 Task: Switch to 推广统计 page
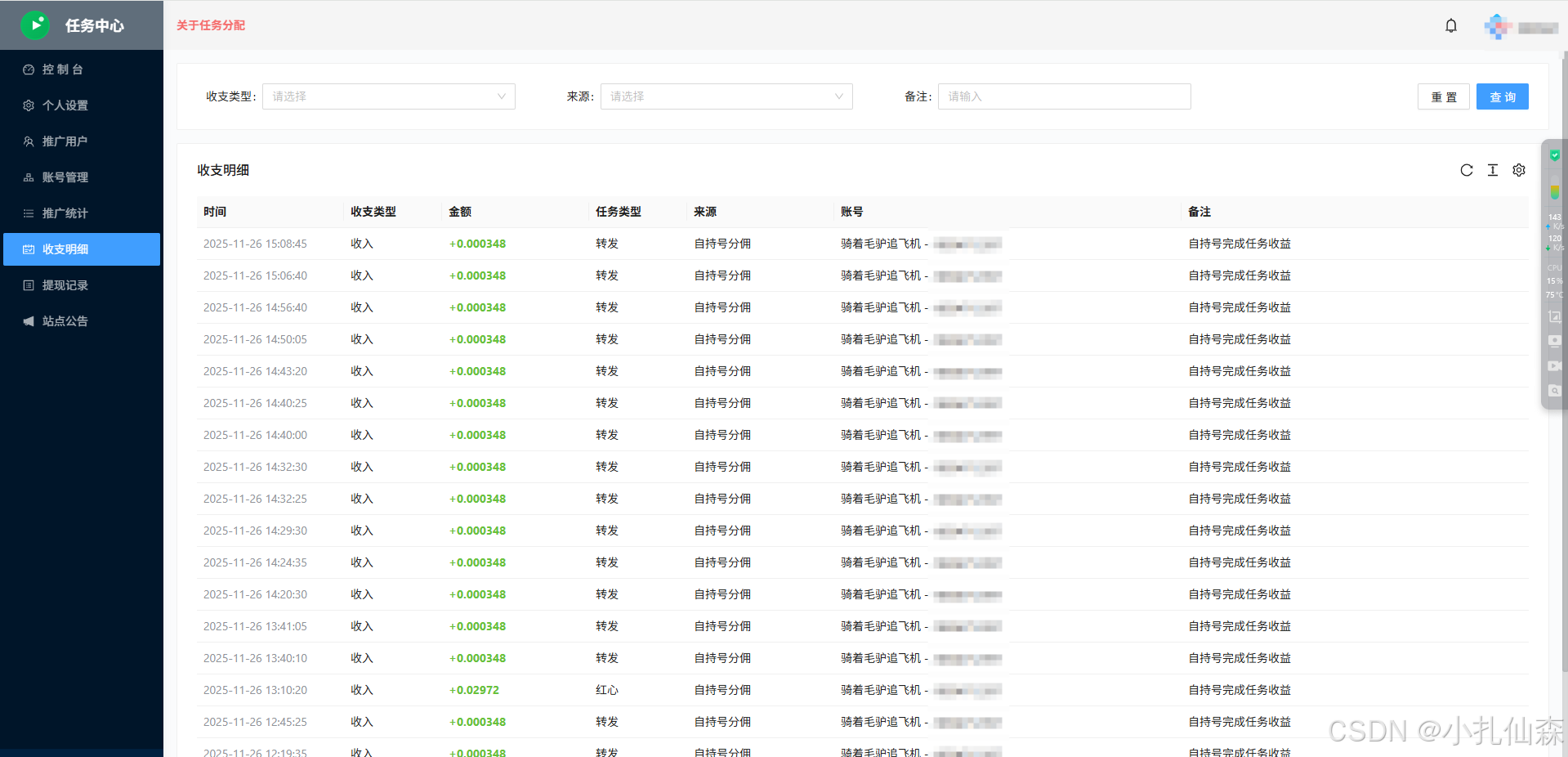pyautogui.click(x=65, y=213)
